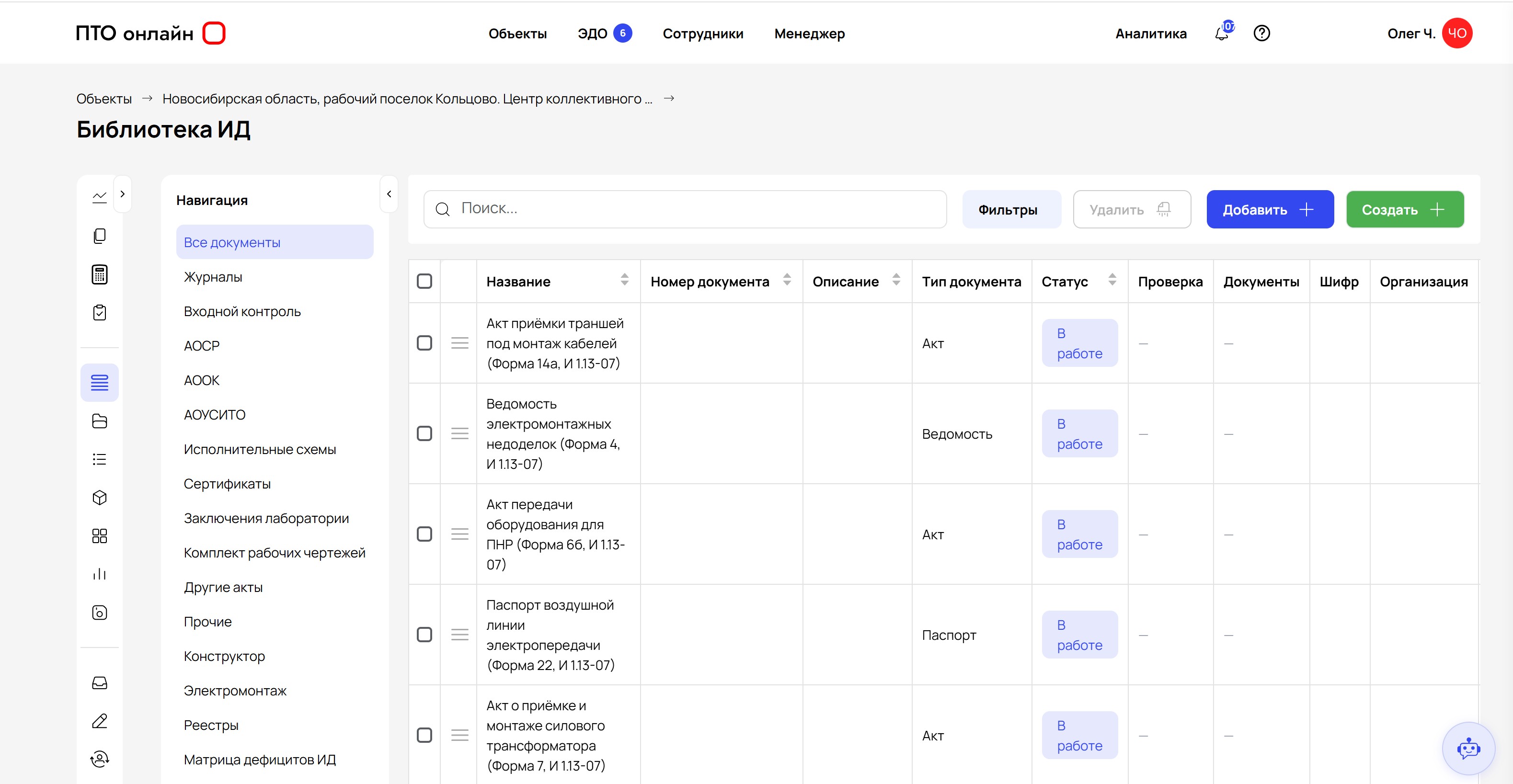Click the bulleted list icon in sidebar

[99, 459]
